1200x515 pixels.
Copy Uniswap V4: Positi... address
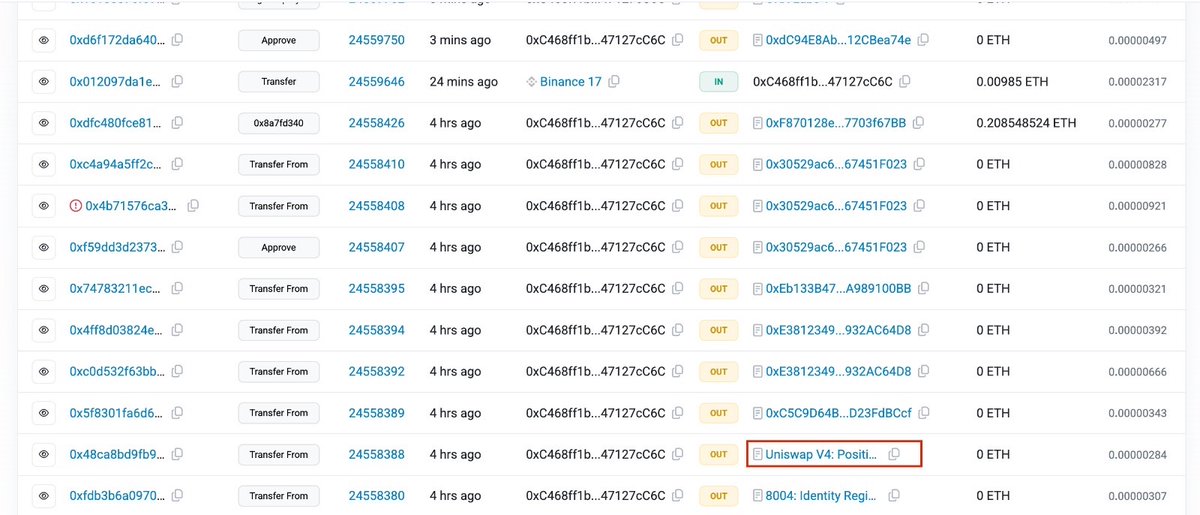[x=894, y=454]
